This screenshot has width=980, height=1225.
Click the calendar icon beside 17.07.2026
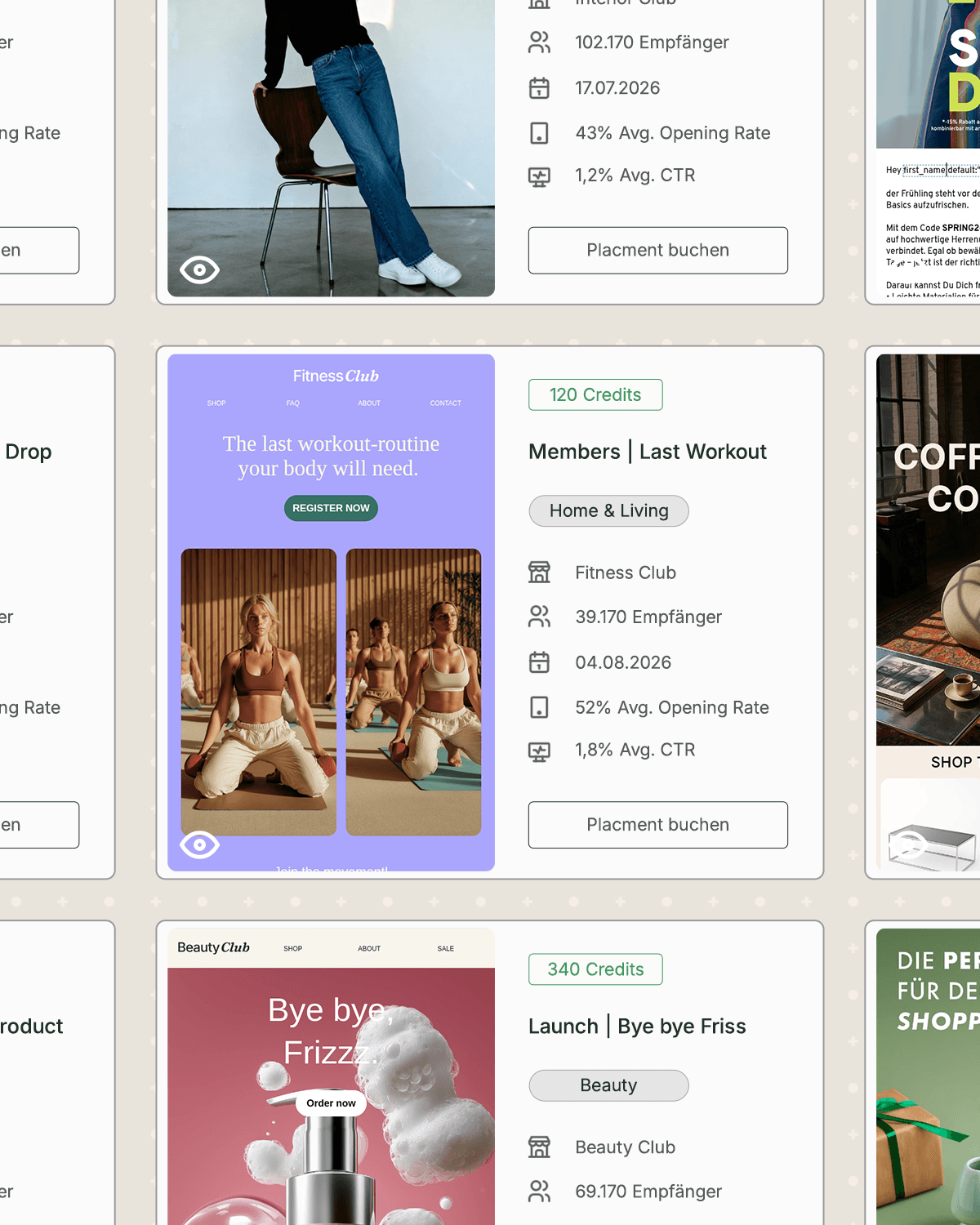pyautogui.click(x=539, y=88)
